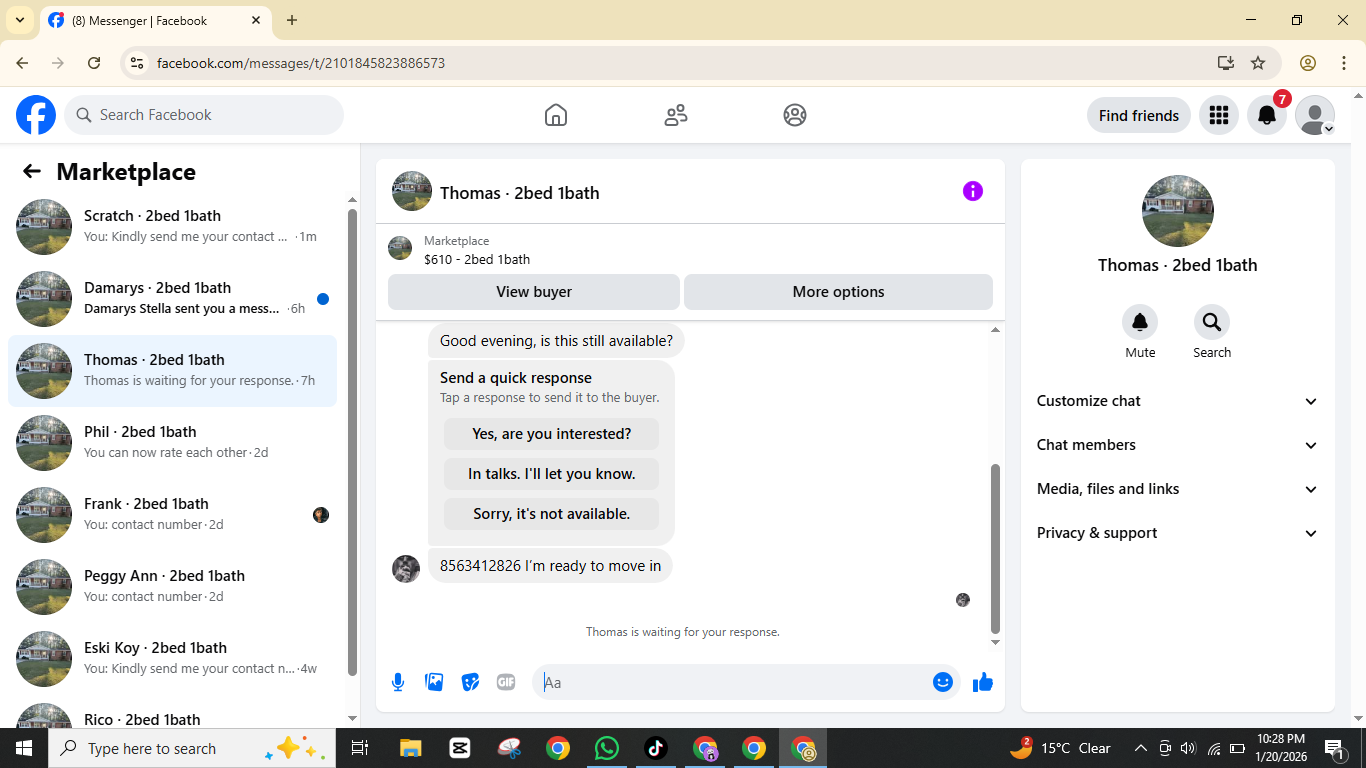Click the Find friends button
This screenshot has height=768, width=1366.
(1138, 115)
